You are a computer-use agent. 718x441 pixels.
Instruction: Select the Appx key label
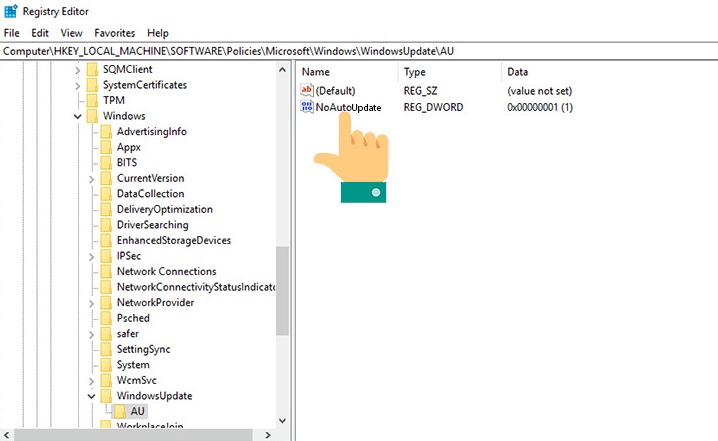(129, 147)
